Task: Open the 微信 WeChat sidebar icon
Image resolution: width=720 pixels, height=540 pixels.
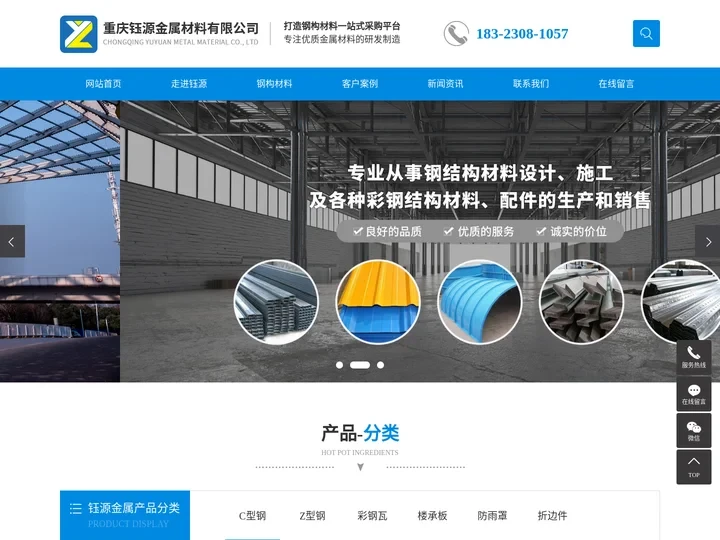Action: click(694, 431)
